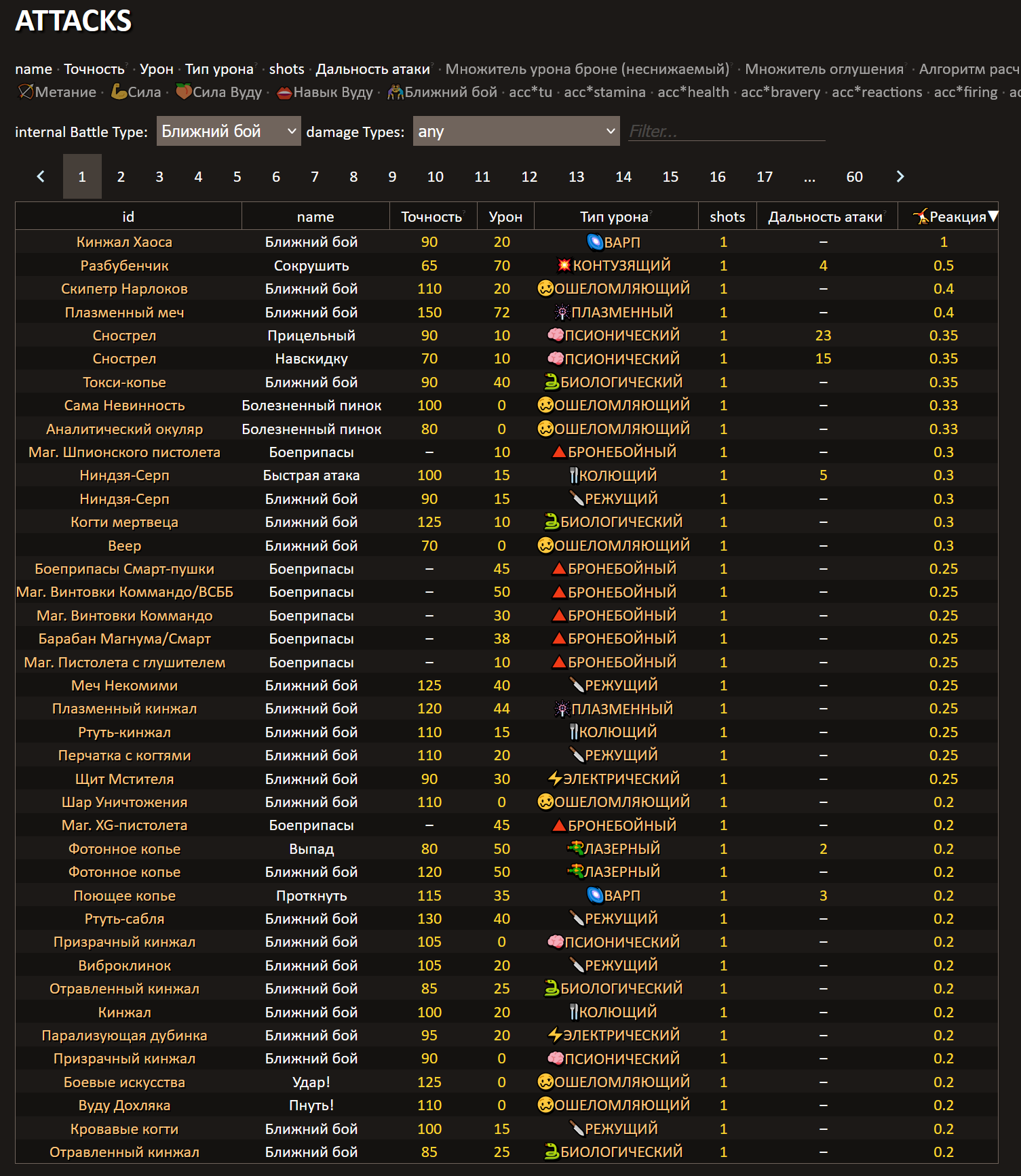Open the Разбубенчик item link
The width and height of the screenshot is (1021, 1176).
[124, 265]
